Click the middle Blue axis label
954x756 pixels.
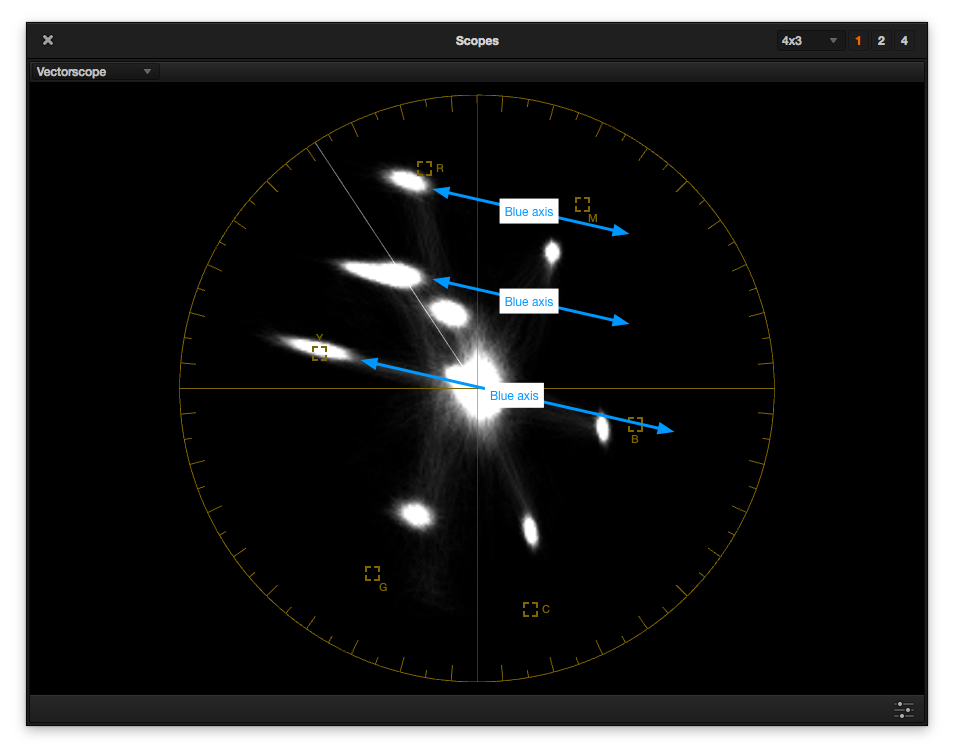[528, 302]
